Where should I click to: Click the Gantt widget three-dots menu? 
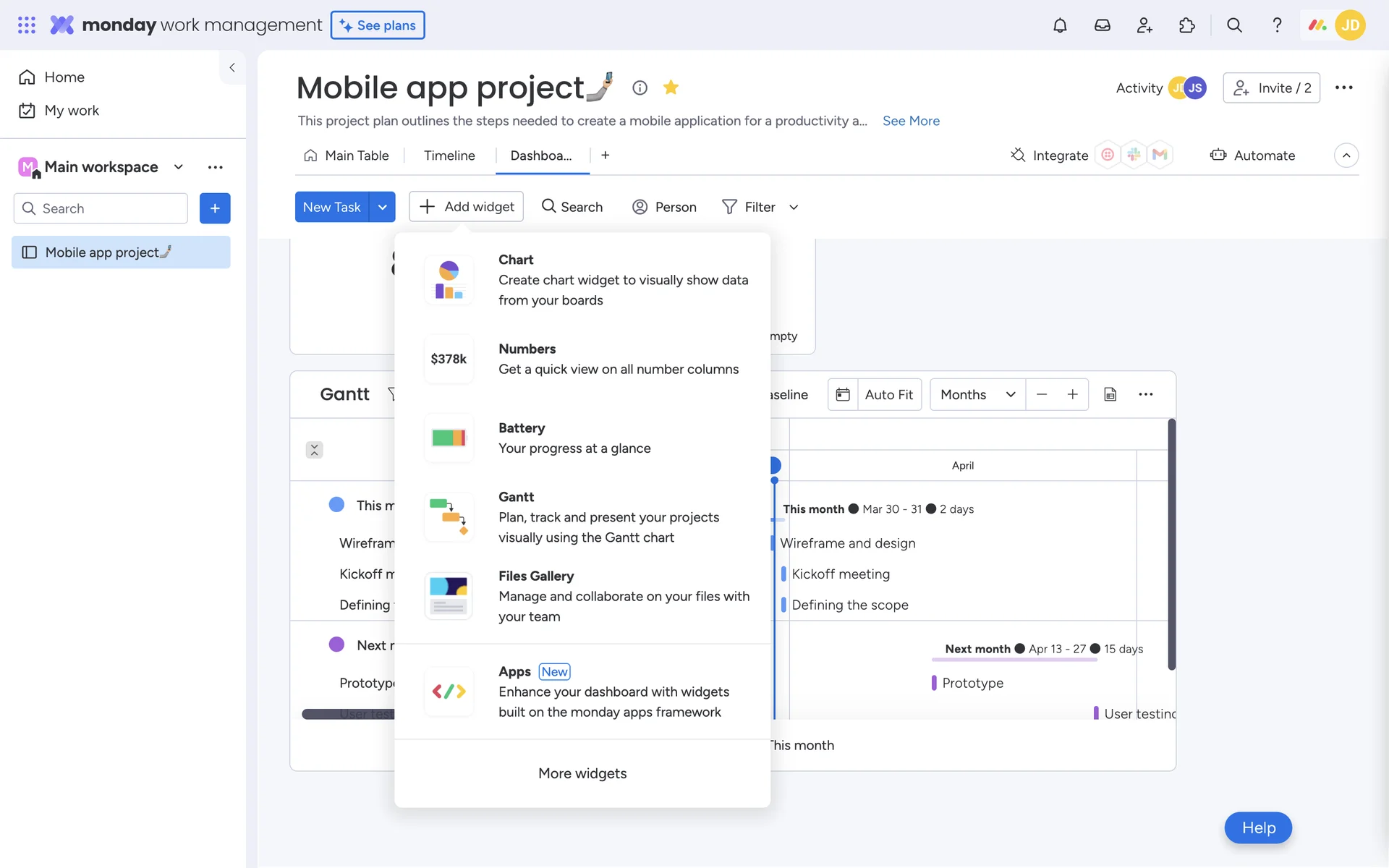tap(1145, 394)
